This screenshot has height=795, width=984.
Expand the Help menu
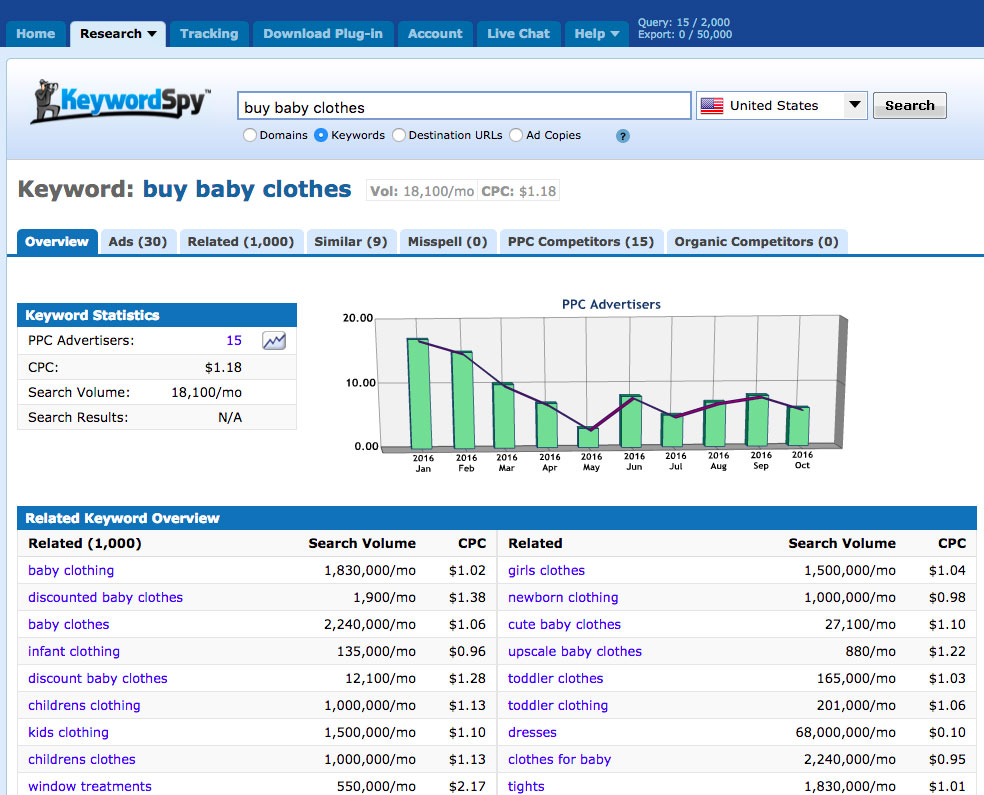tap(596, 34)
